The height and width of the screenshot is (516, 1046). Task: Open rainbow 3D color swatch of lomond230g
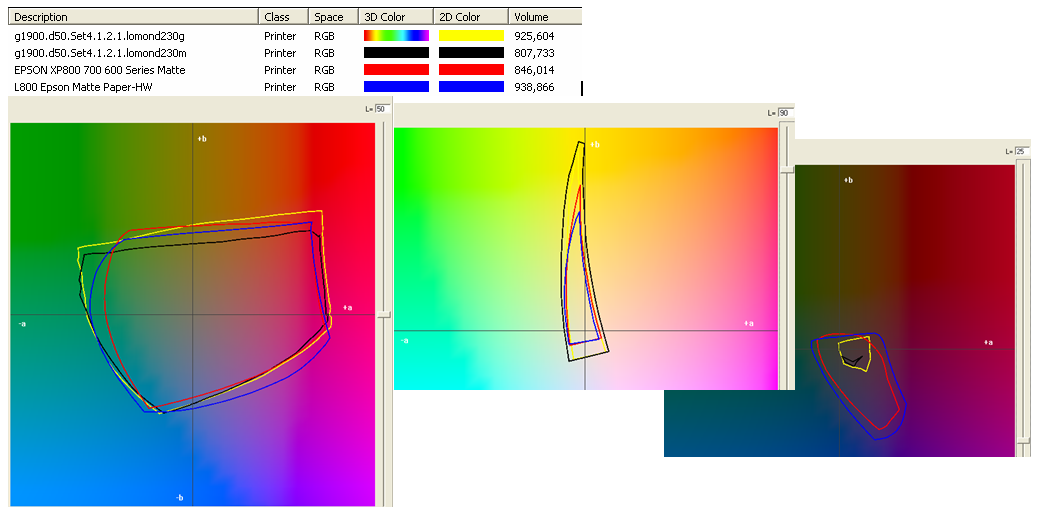point(396,36)
